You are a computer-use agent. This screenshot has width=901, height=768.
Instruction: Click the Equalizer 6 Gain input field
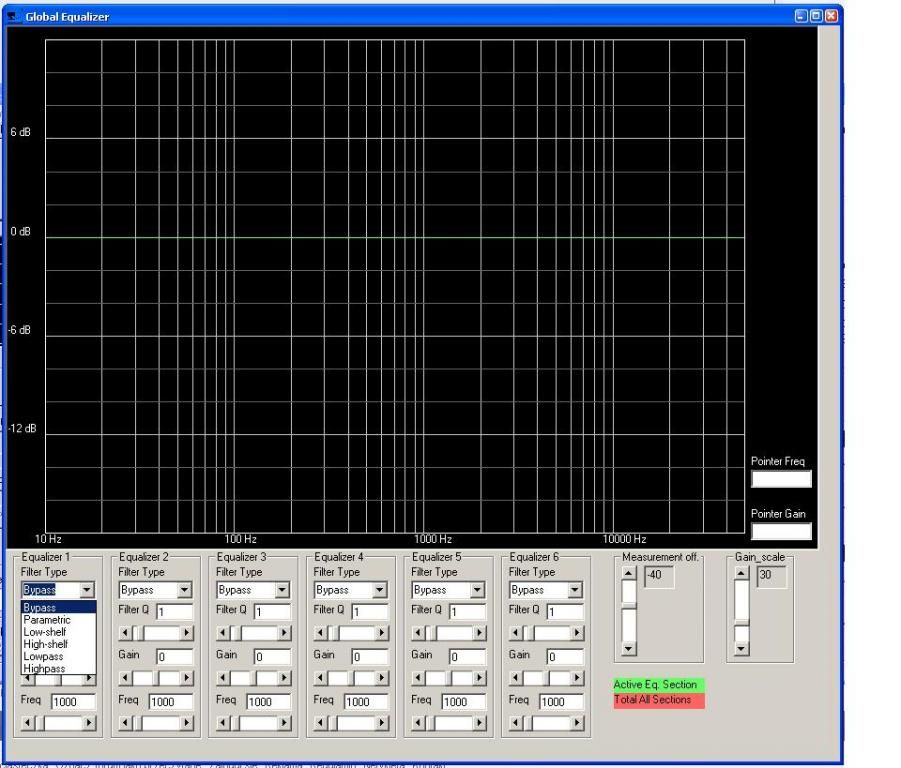coord(565,657)
